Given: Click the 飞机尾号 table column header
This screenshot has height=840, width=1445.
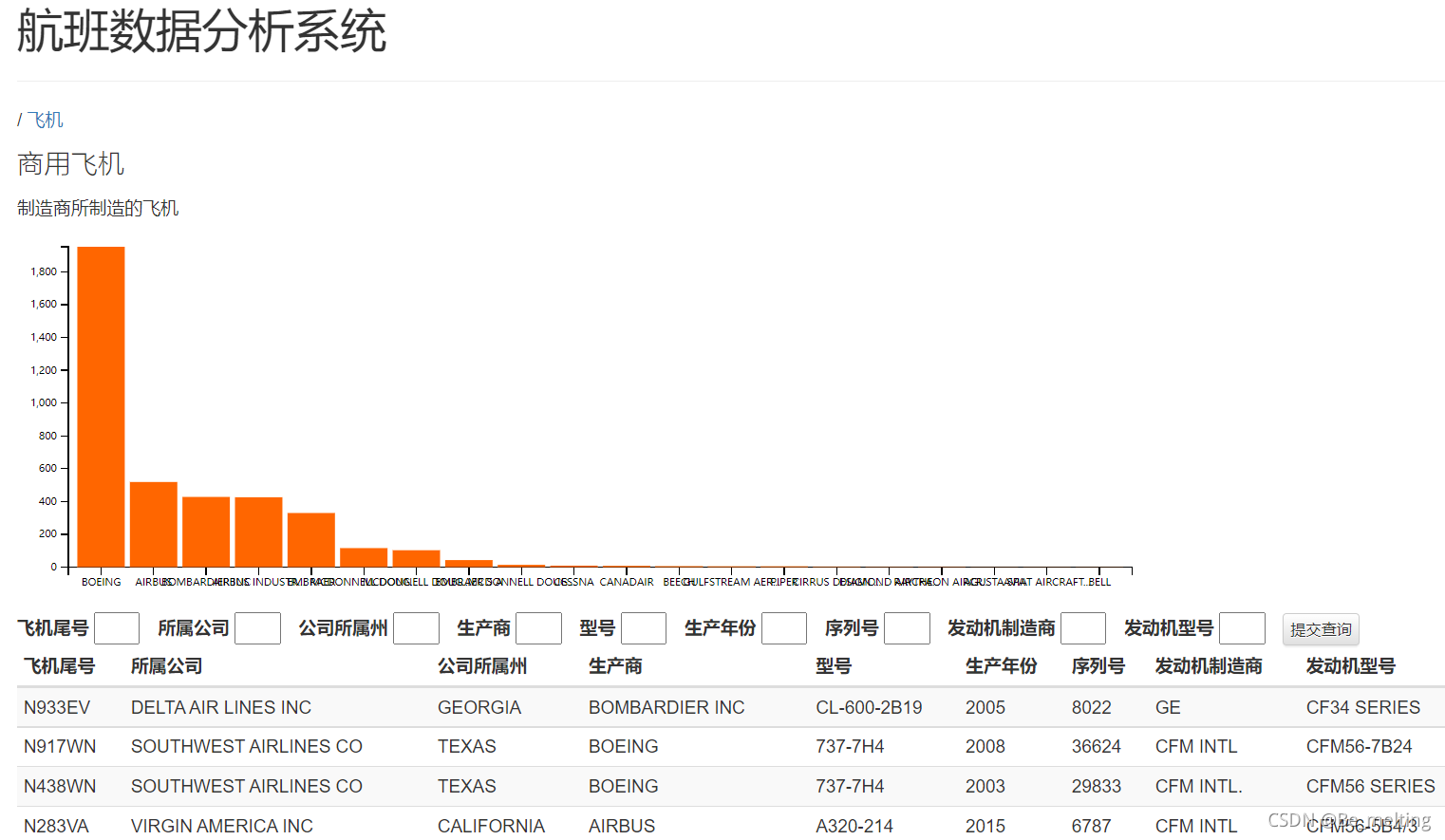Looking at the screenshot, I should pyautogui.click(x=59, y=666).
